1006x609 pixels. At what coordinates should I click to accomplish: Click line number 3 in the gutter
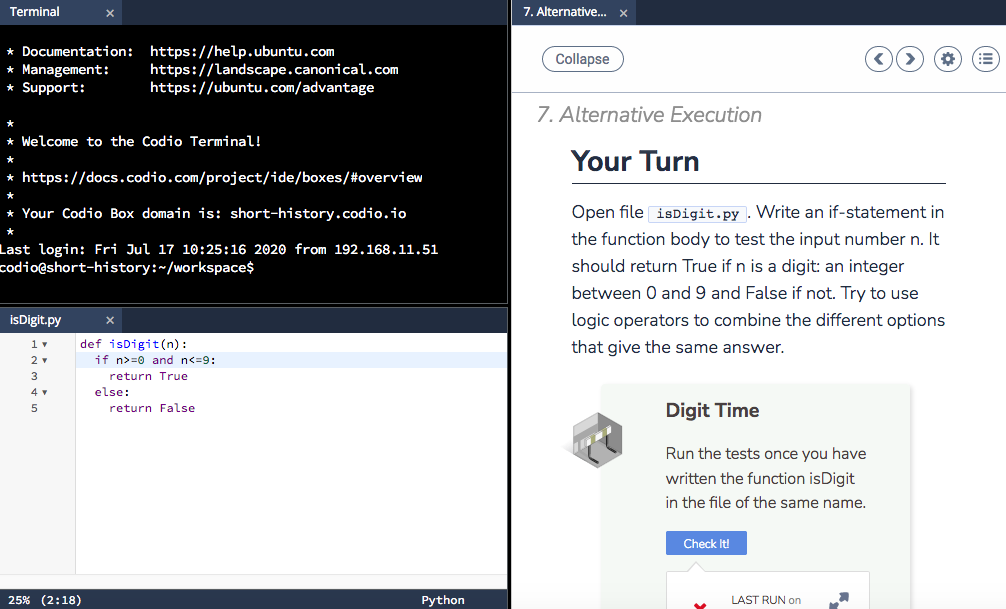(x=34, y=376)
